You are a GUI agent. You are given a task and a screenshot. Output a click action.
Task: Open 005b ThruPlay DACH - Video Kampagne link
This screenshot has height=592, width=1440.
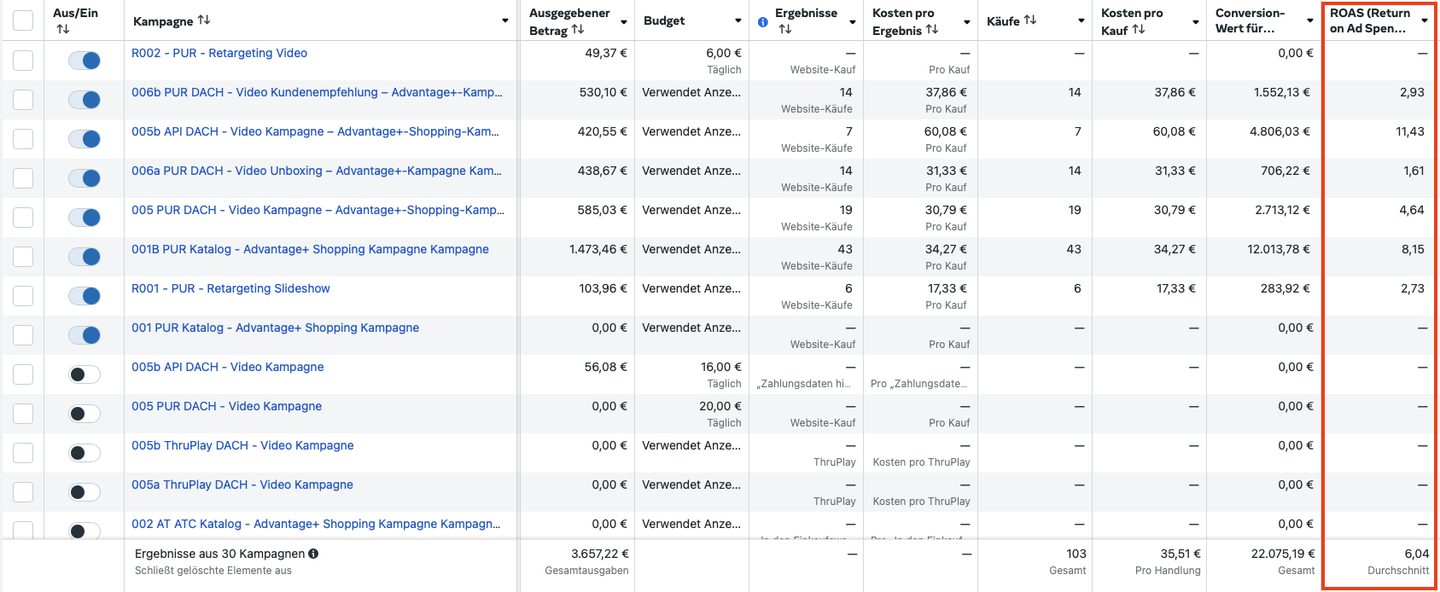(242, 446)
